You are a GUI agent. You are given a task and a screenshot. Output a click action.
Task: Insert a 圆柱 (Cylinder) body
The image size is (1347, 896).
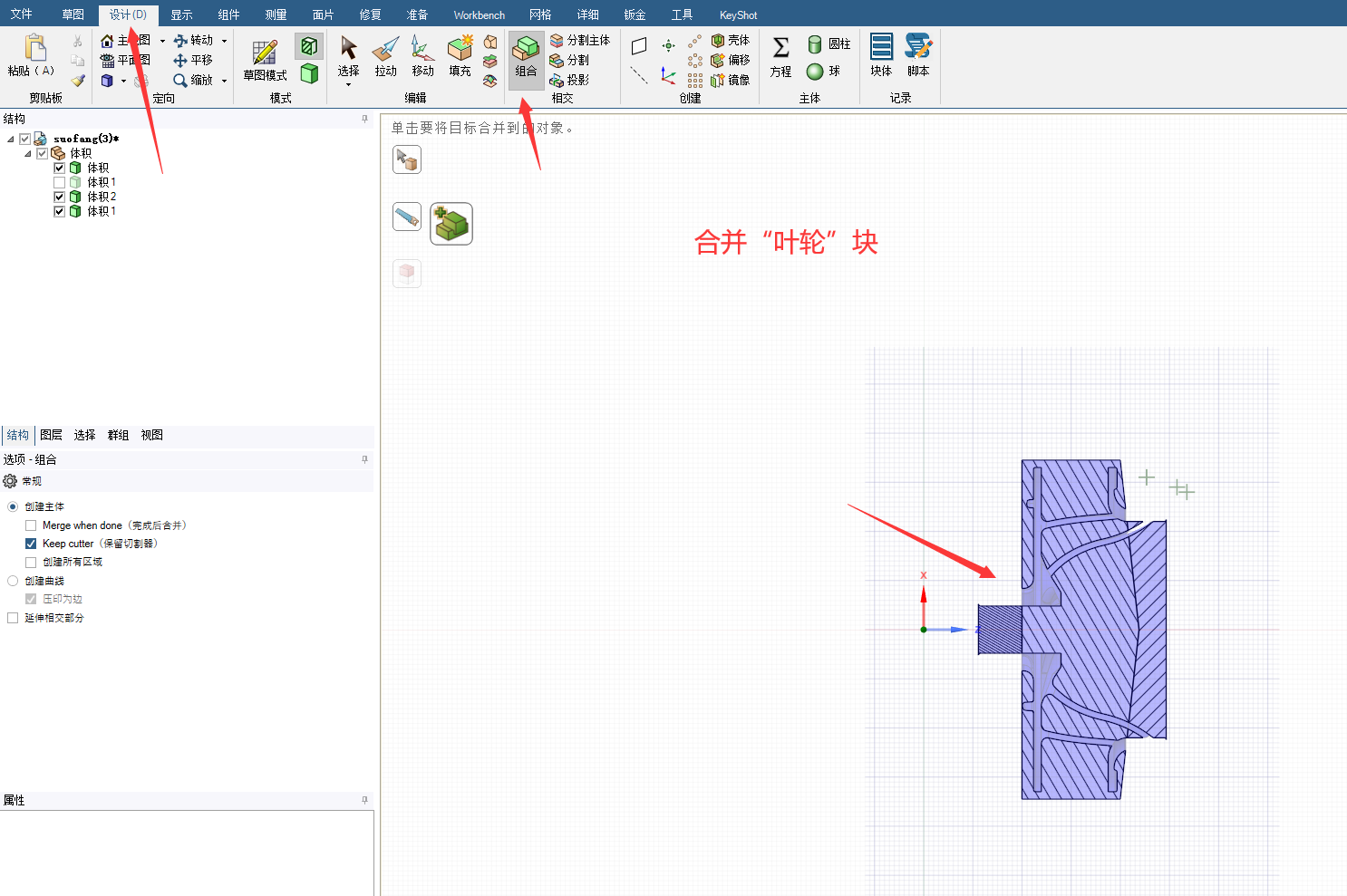(x=829, y=44)
